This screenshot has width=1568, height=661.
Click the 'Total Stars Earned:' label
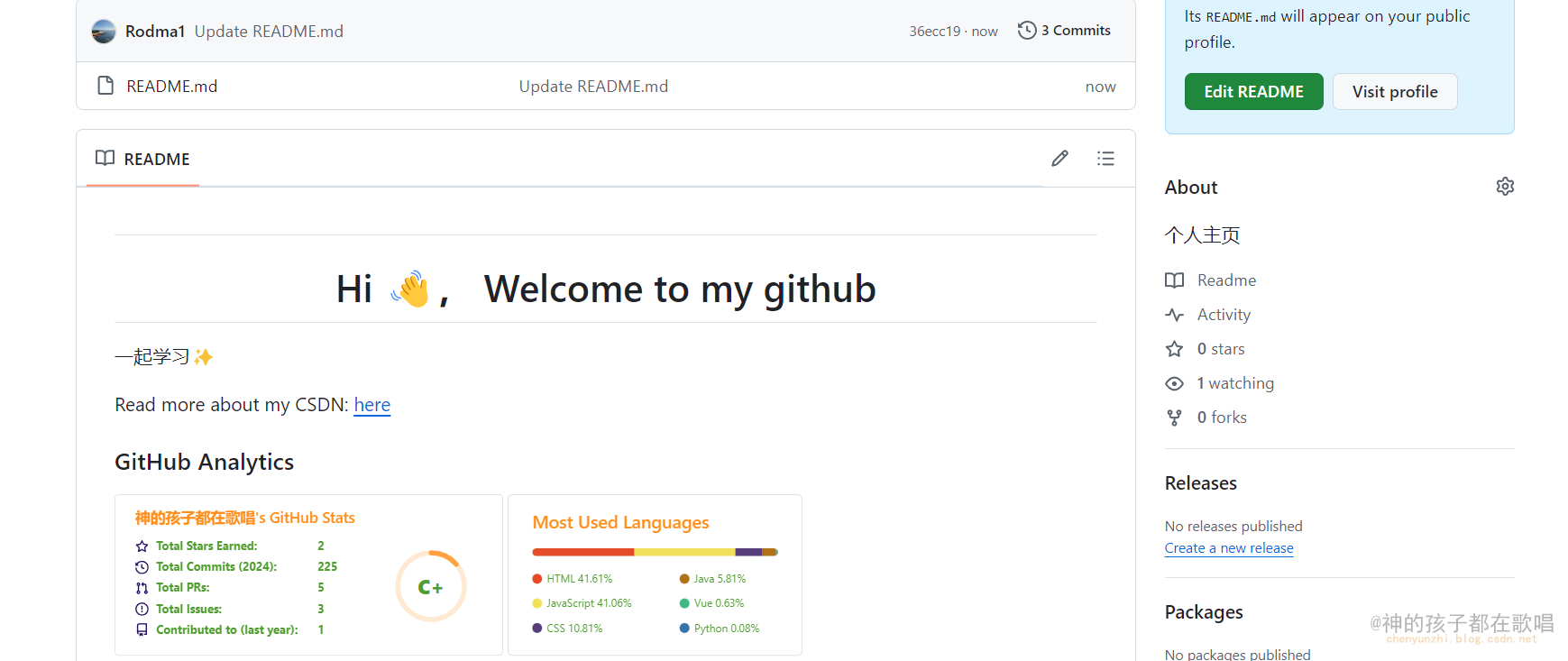[206, 546]
